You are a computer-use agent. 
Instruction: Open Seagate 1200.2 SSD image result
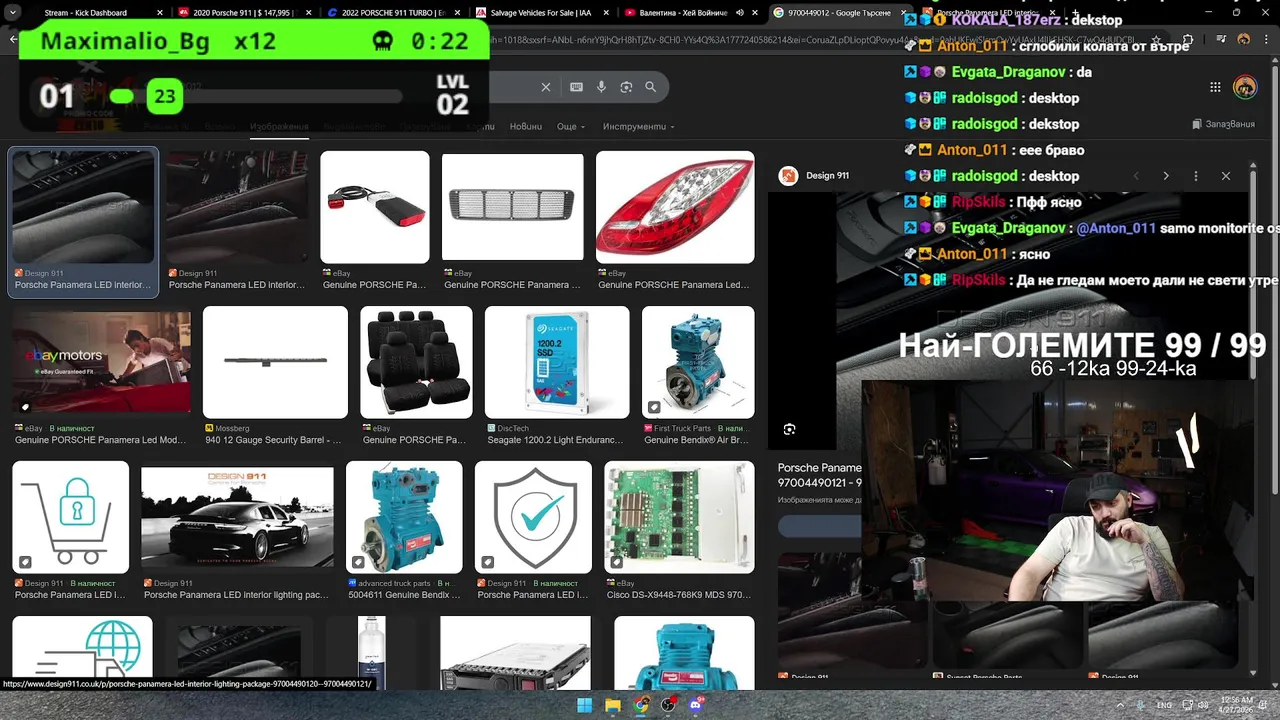[557, 362]
